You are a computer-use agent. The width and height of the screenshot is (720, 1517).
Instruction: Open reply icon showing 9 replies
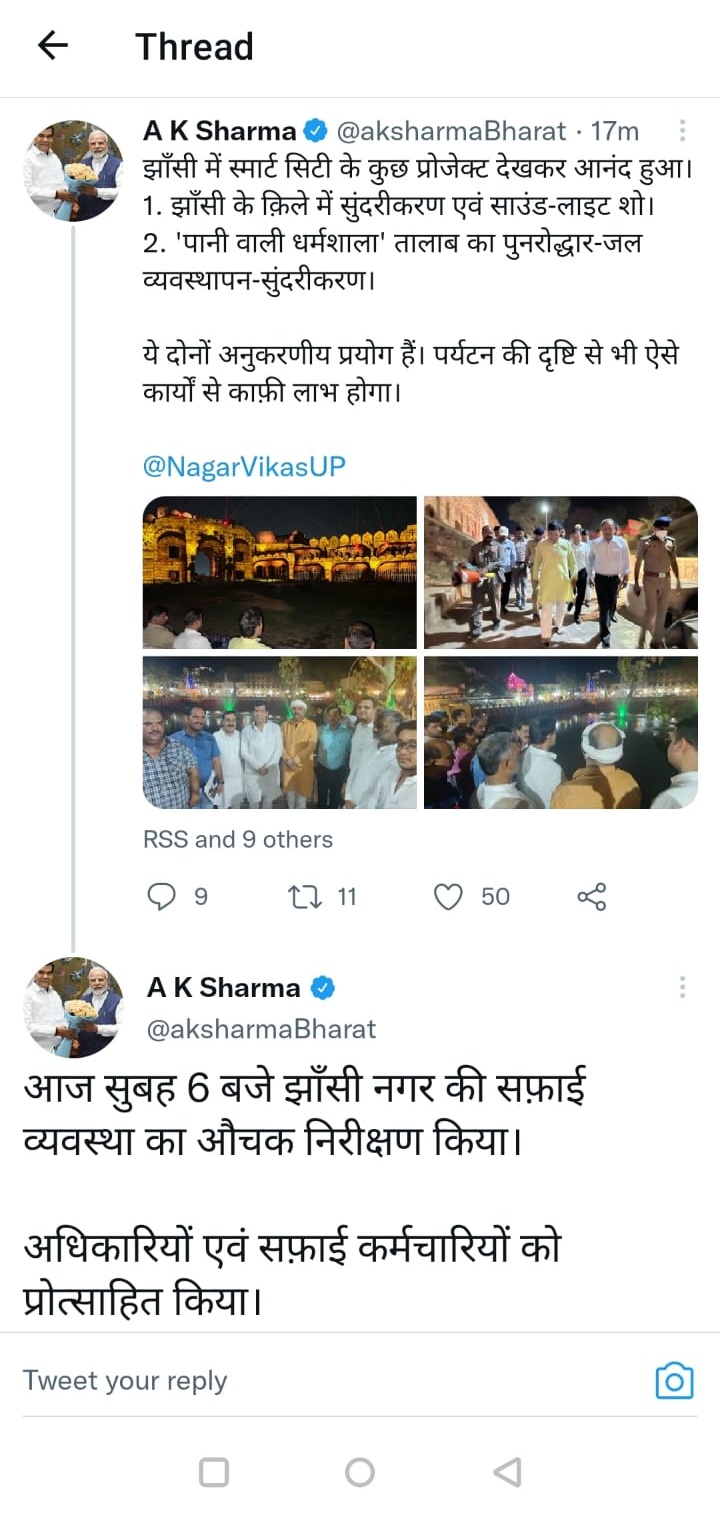(x=162, y=897)
